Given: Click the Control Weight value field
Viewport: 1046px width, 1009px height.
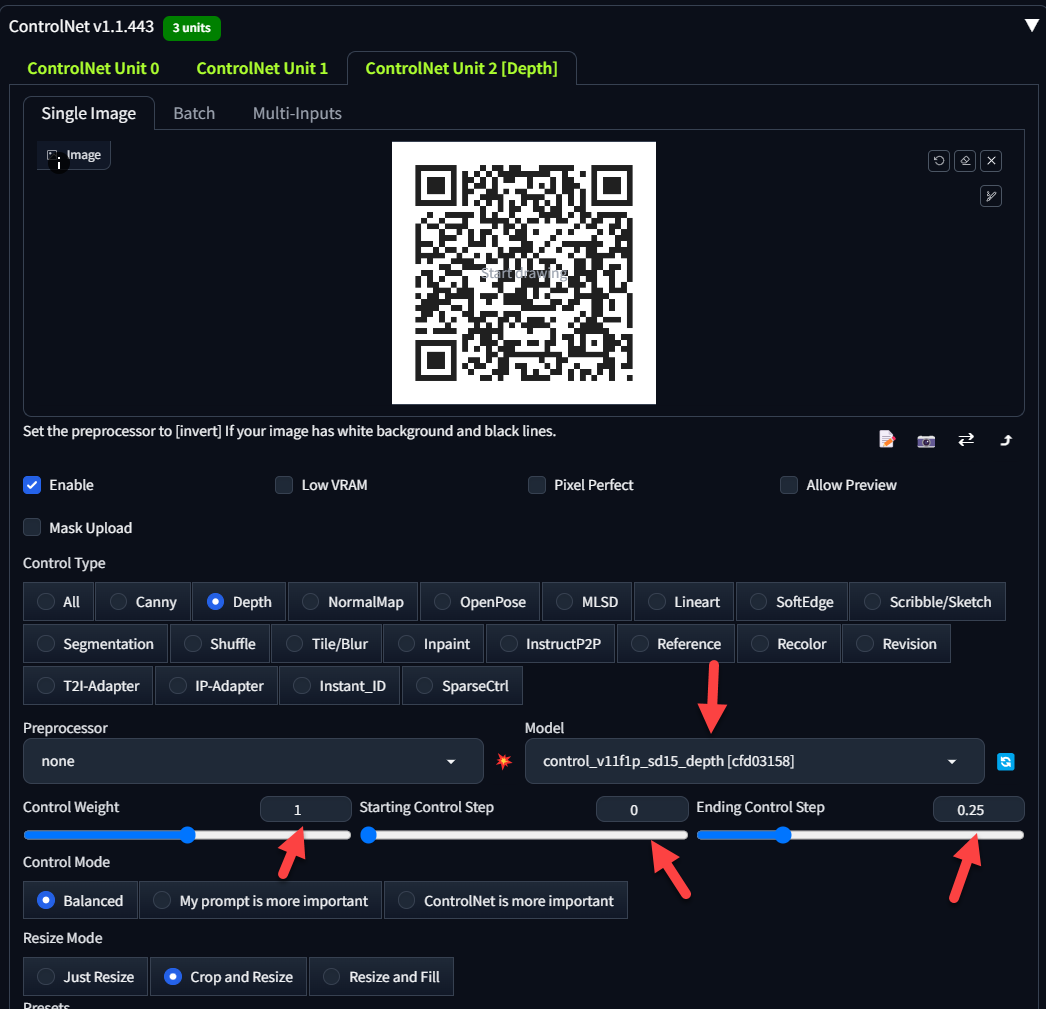Looking at the screenshot, I should point(306,810).
